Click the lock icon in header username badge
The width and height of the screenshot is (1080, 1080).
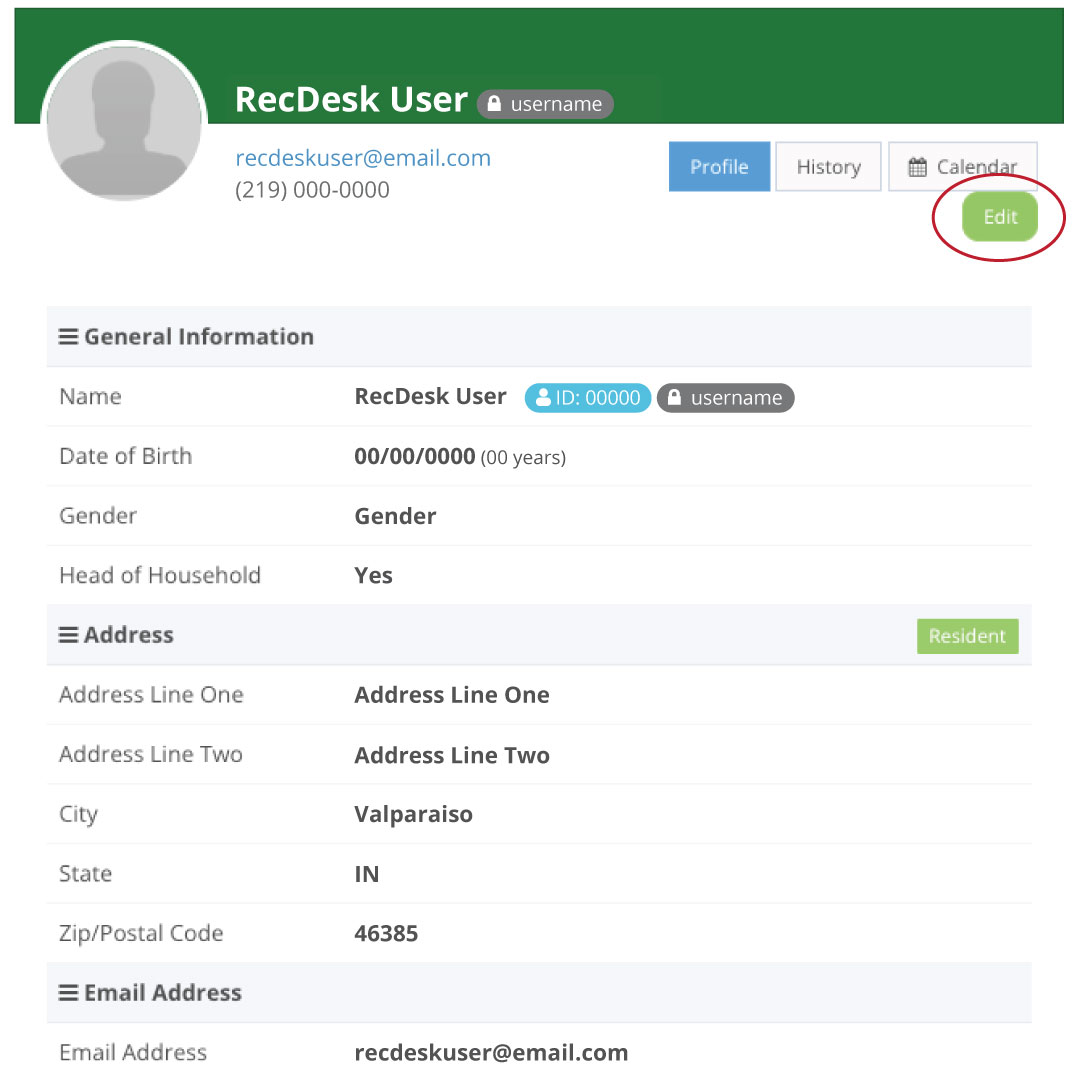click(494, 104)
